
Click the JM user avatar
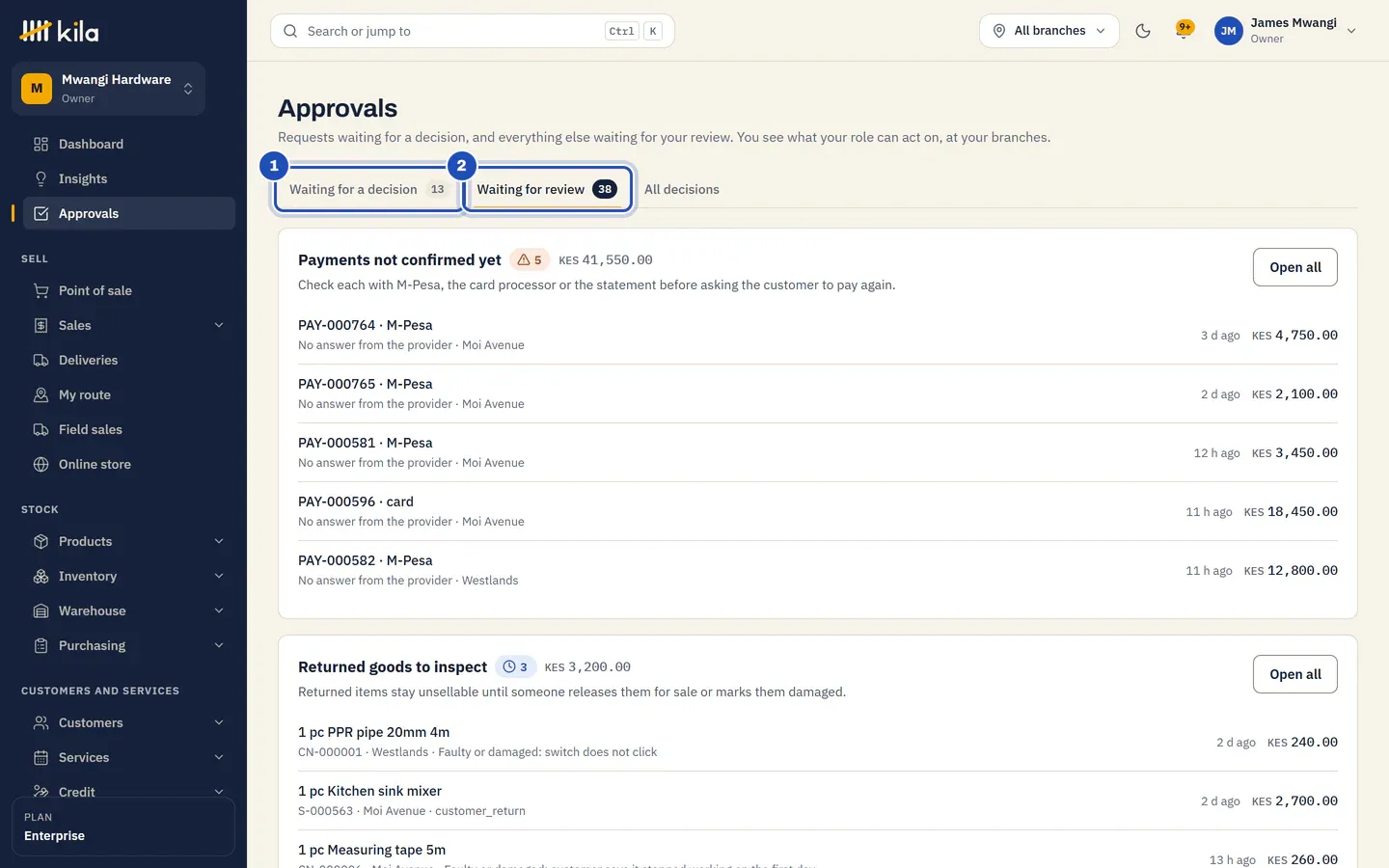1228,31
